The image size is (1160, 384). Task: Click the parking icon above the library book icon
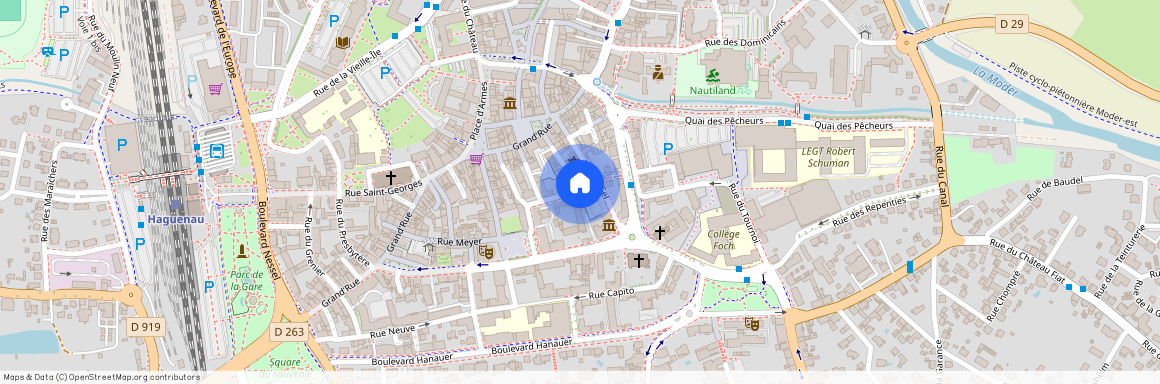334,20
